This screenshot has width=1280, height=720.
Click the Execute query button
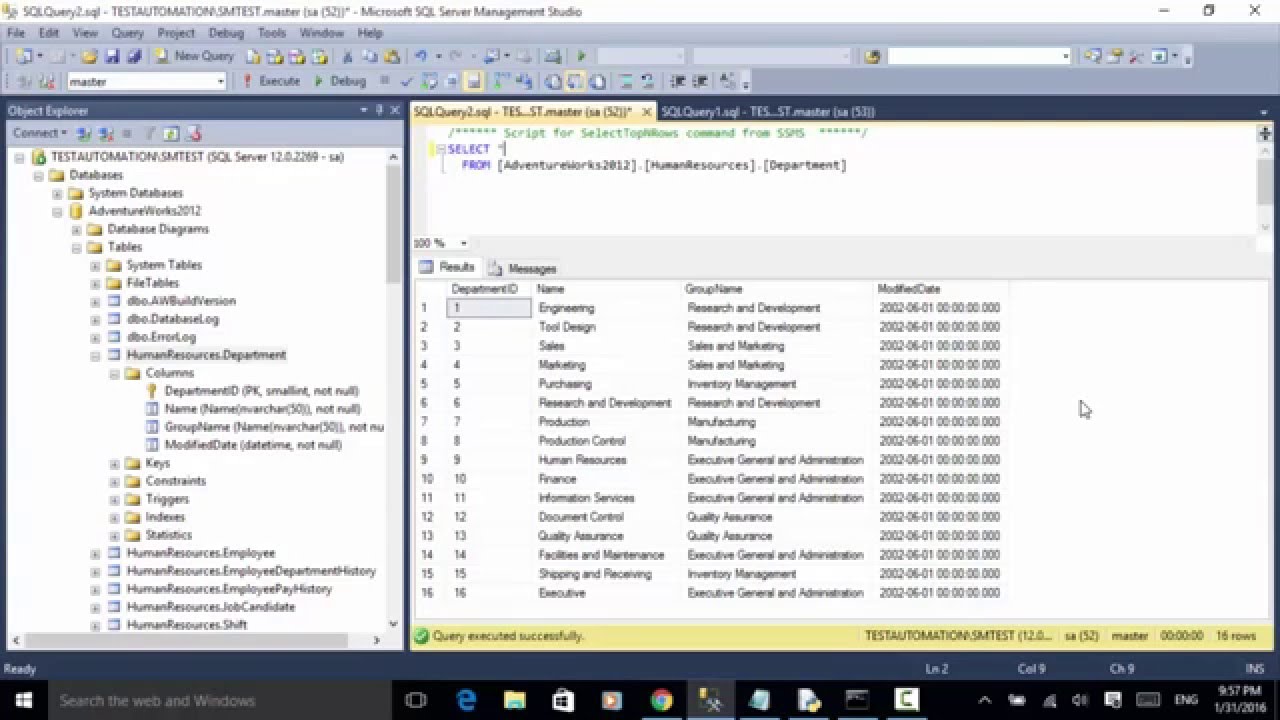271,81
